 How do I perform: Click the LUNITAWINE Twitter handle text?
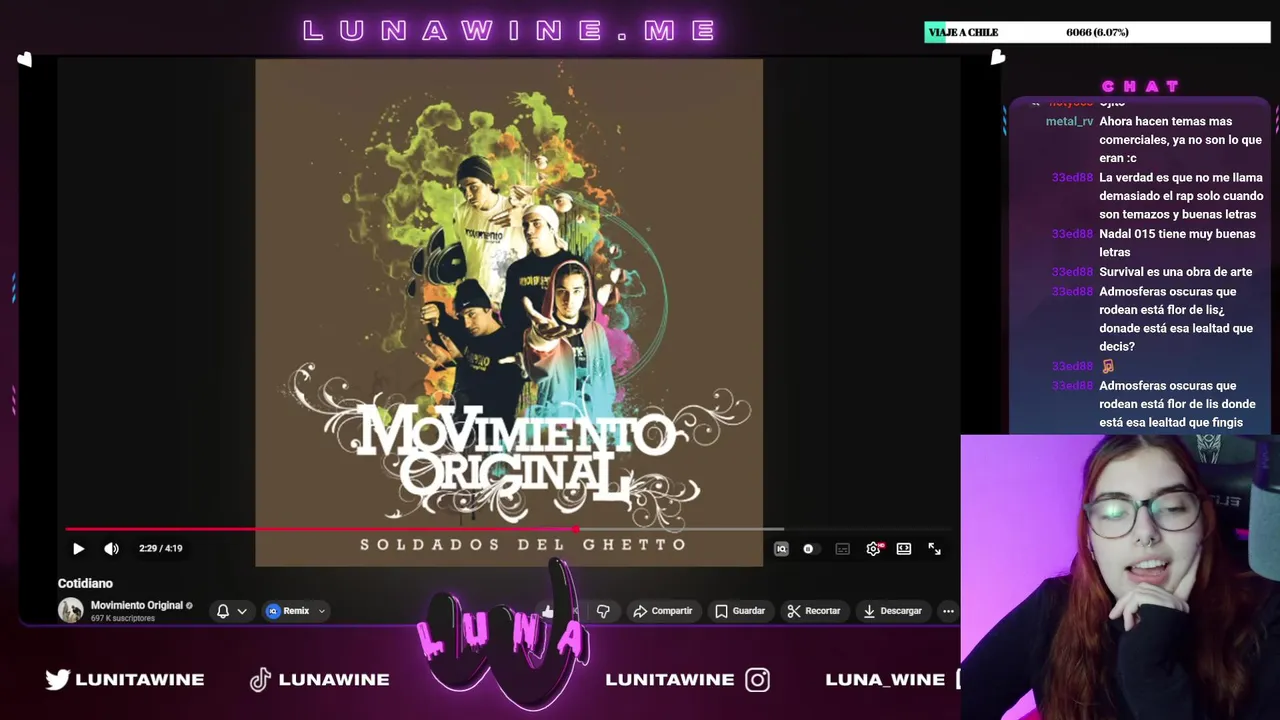tap(140, 679)
